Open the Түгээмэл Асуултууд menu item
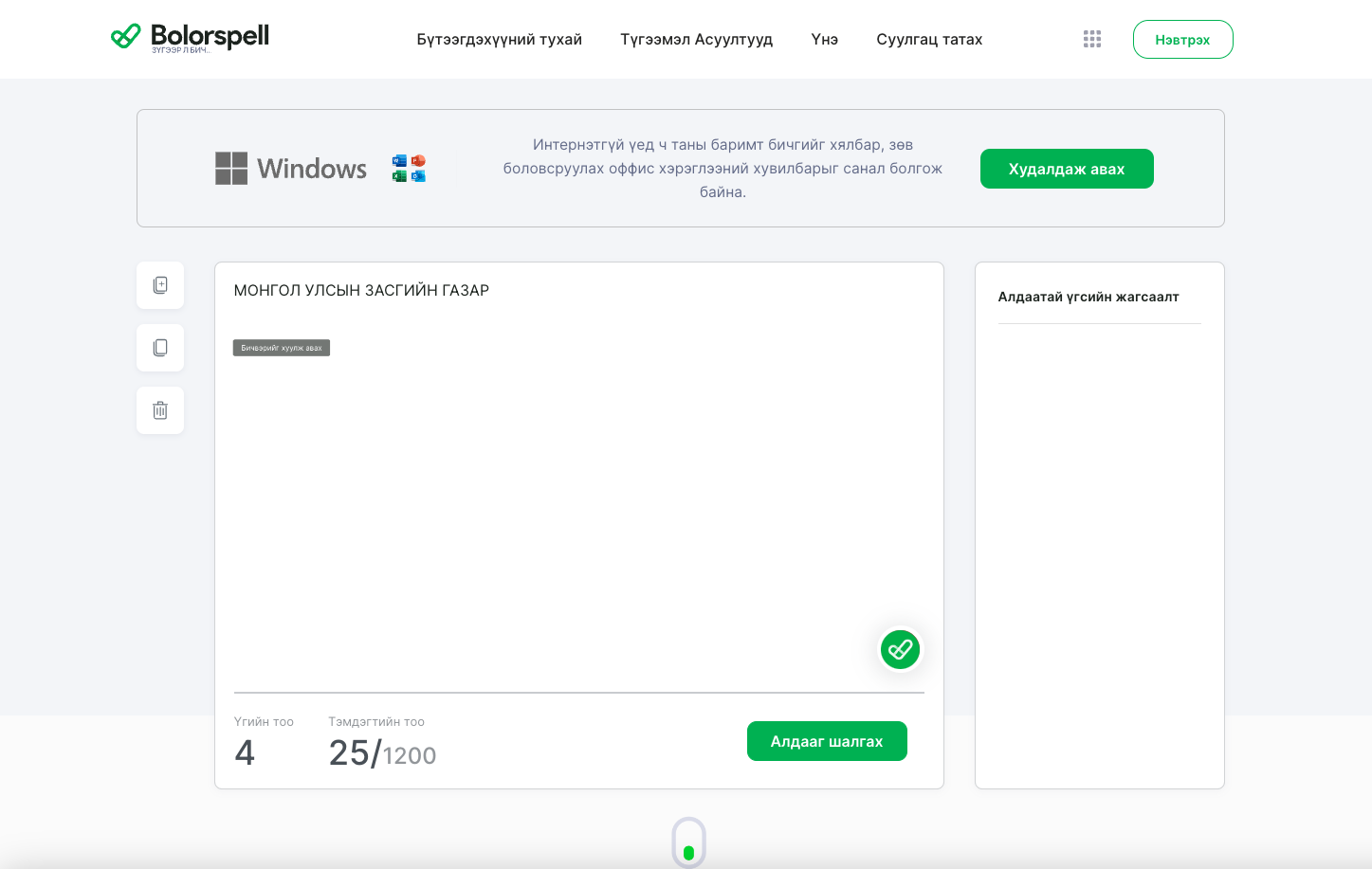Image resolution: width=1372 pixels, height=869 pixels. [x=696, y=40]
